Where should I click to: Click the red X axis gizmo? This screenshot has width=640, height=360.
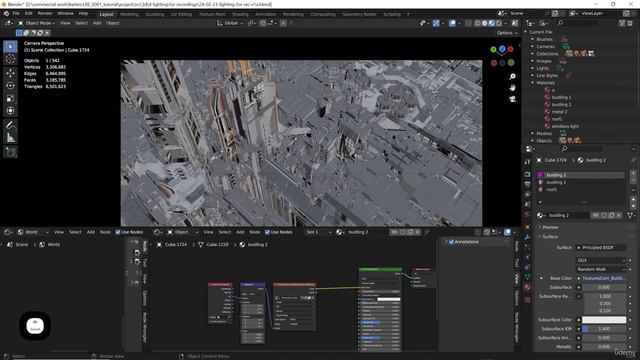click(x=510, y=49)
